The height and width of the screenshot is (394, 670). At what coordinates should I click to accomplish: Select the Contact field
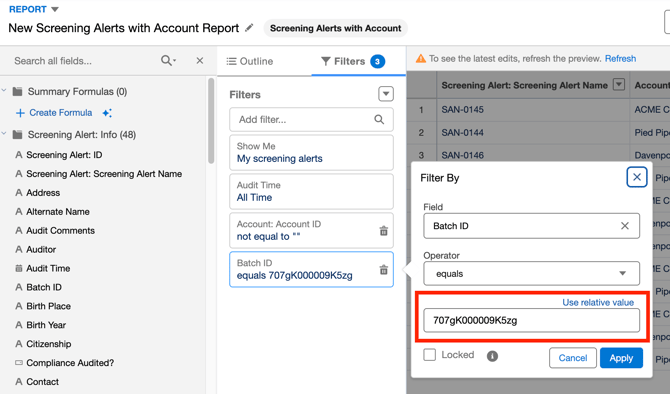42,382
